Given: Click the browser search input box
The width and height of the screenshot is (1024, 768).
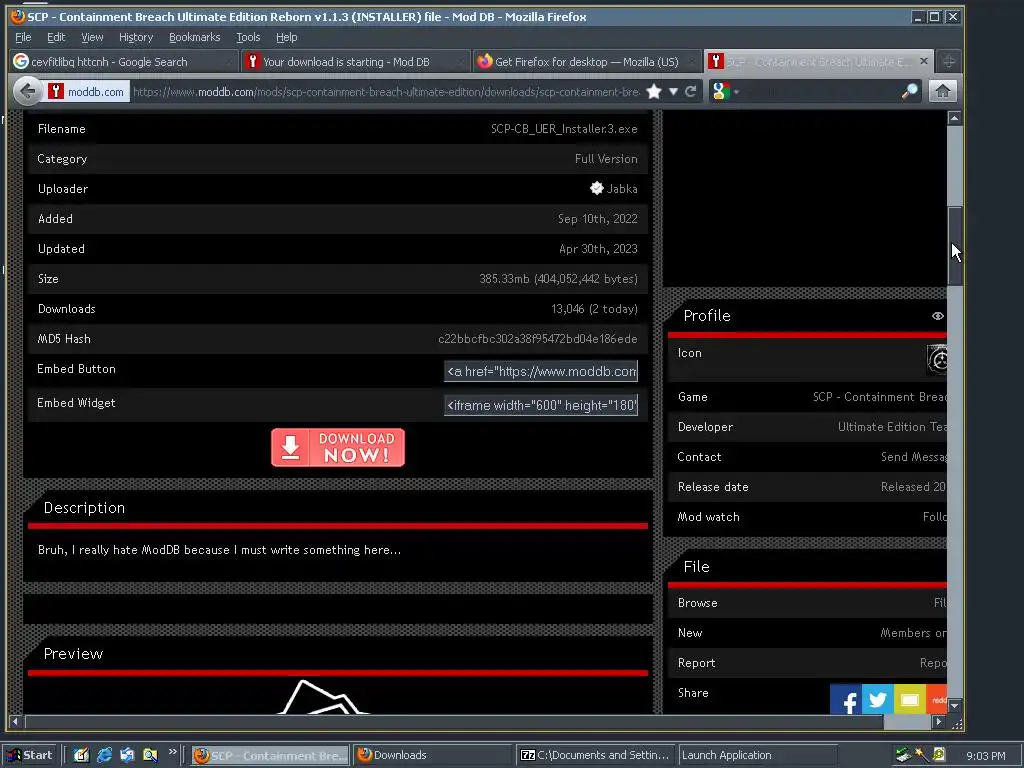Looking at the screenshot, I should 822,91.
